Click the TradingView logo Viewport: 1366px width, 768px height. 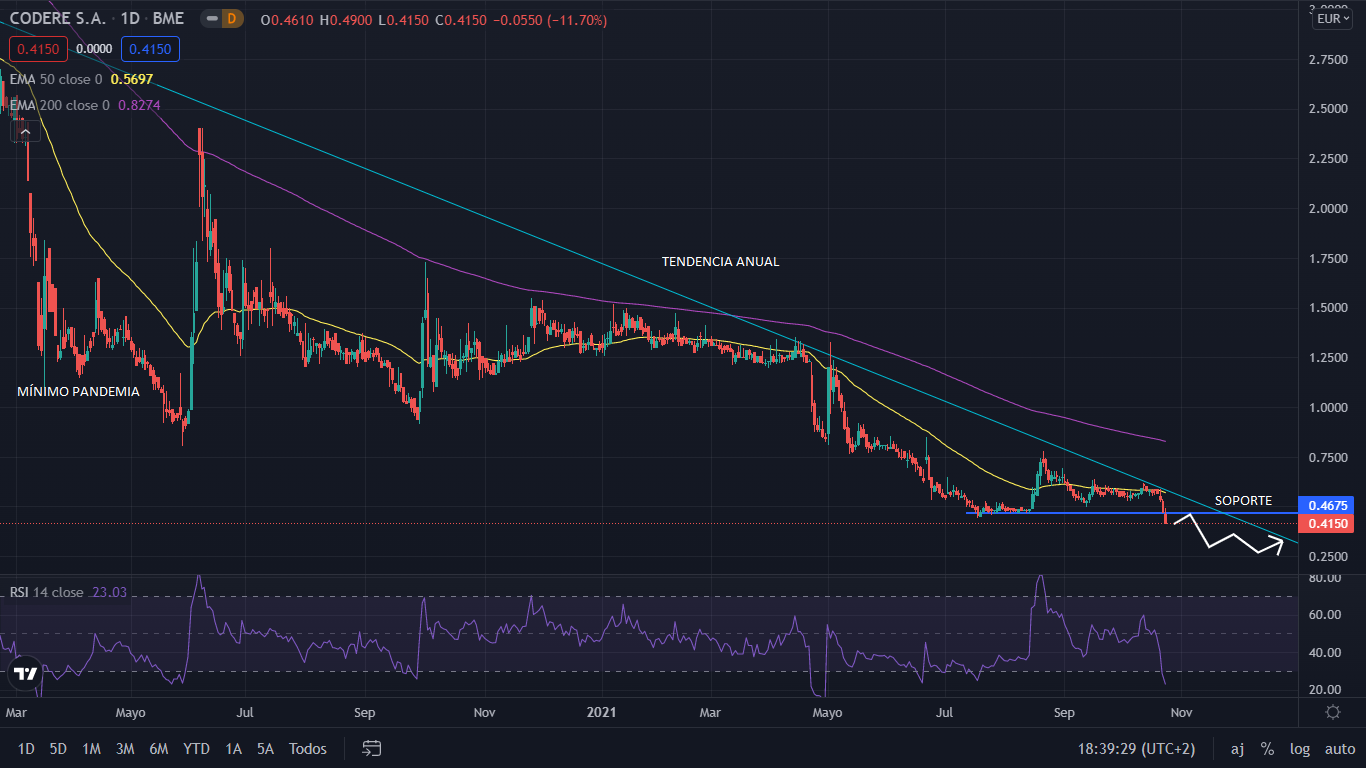[26, 674]
